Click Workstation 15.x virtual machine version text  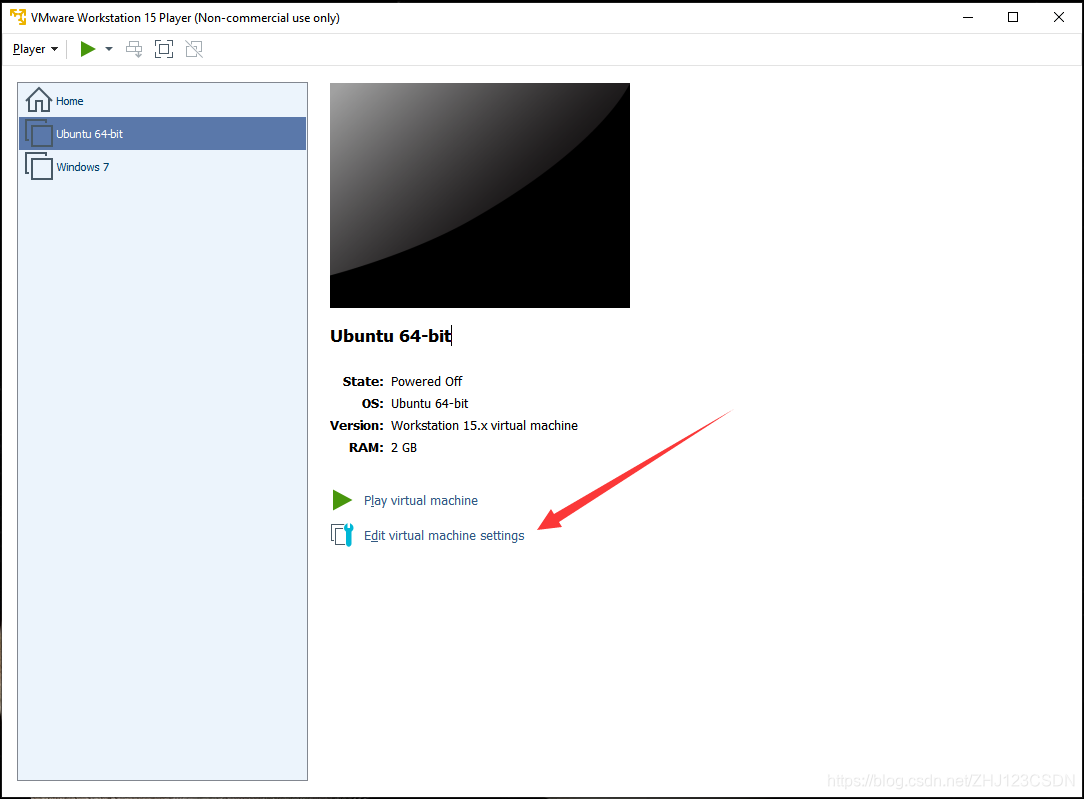484,426
